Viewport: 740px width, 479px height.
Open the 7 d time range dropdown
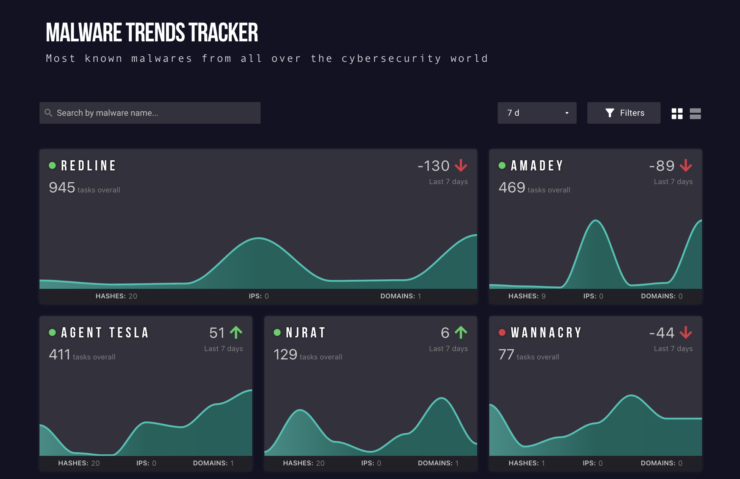(537, 113)
